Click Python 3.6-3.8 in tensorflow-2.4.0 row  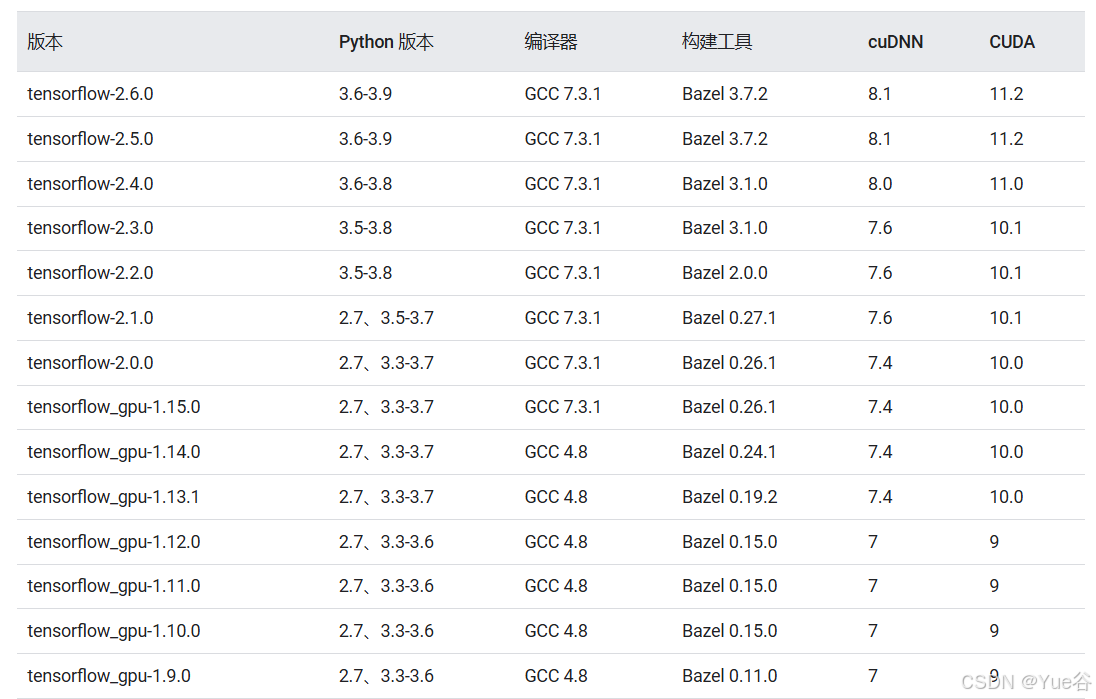[366, 184]
